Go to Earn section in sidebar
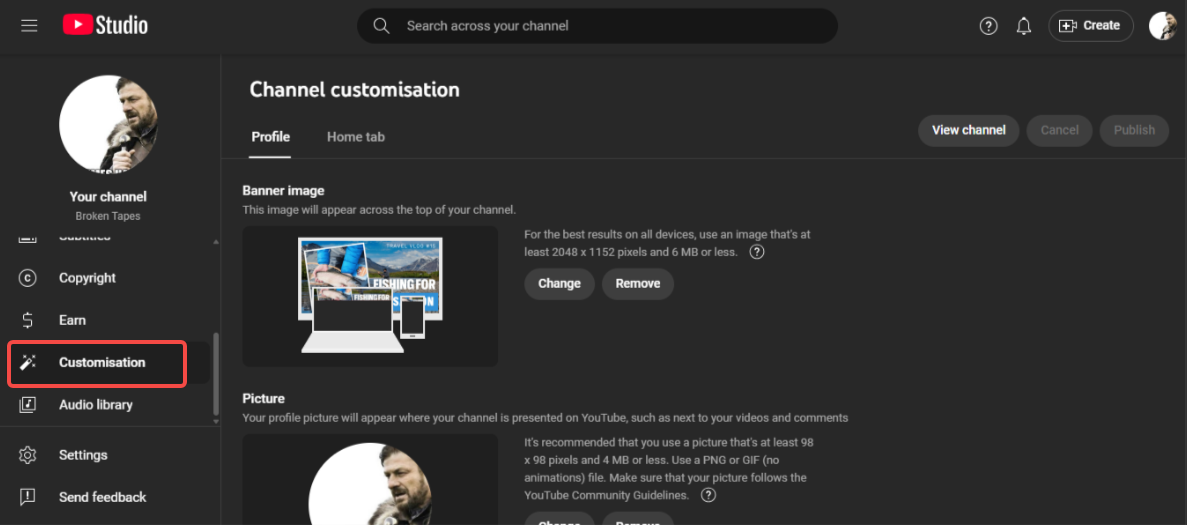Viewport: 1187px width, 525px height. tap(72, 320)
